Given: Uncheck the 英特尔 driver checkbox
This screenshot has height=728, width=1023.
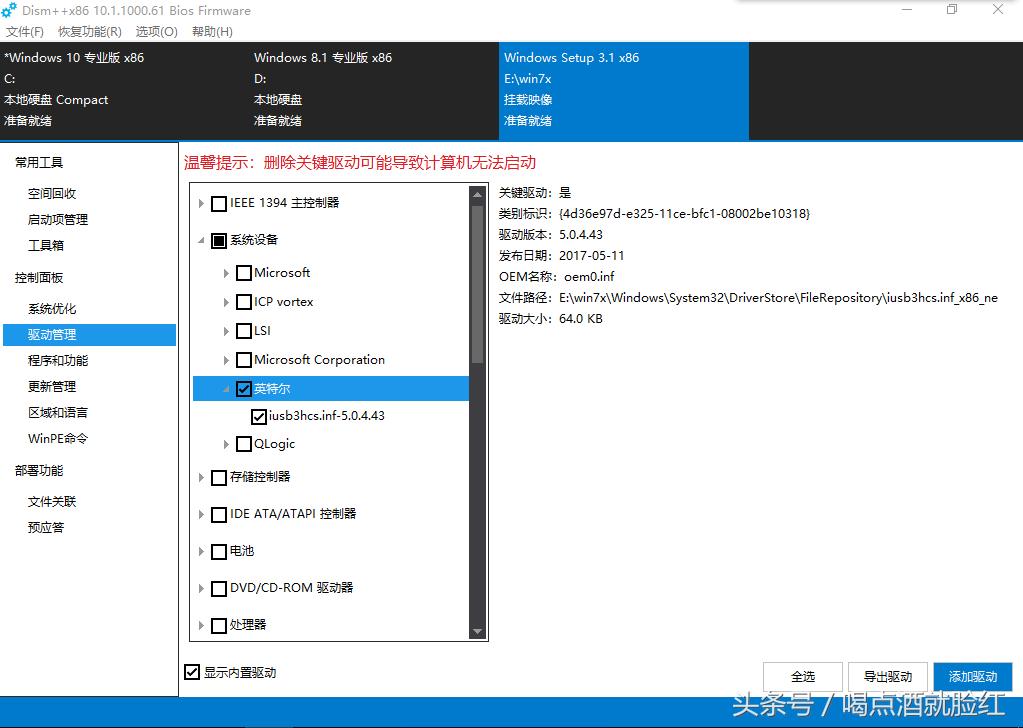Looking at the screenshot, I should (245, 388).
